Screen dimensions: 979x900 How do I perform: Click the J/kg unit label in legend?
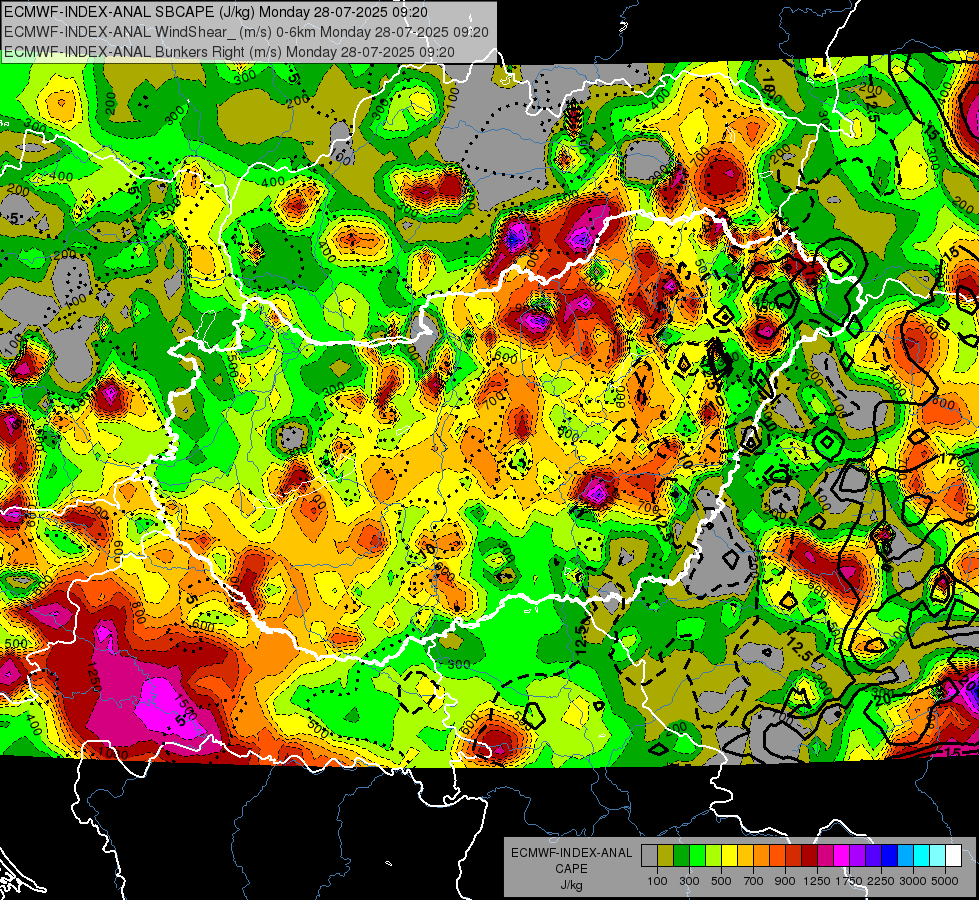tap(571, 885)
